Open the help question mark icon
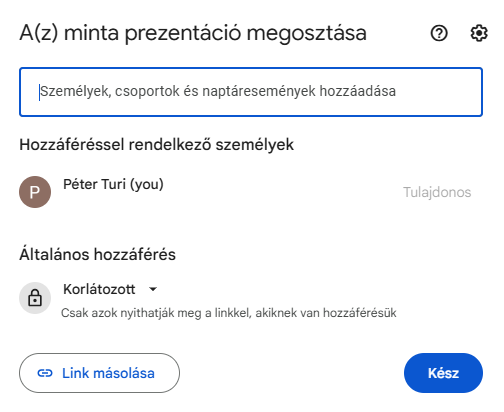The width and height of the screenshot is (504, 412). 439,33
